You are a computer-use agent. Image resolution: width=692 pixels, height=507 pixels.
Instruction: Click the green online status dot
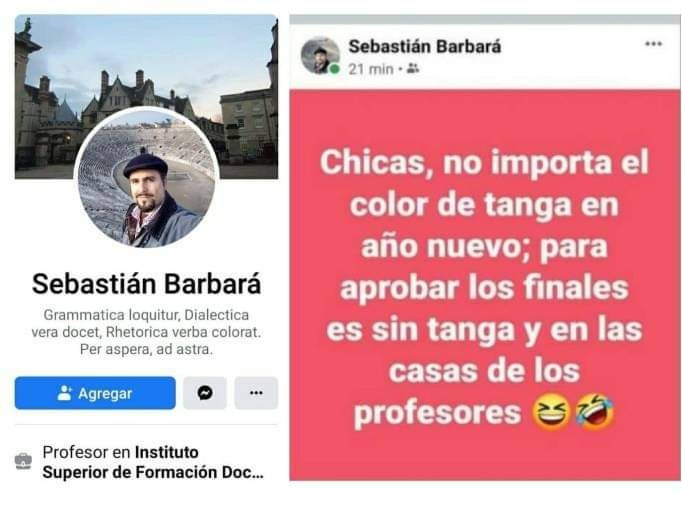click(x=335, y=69)
